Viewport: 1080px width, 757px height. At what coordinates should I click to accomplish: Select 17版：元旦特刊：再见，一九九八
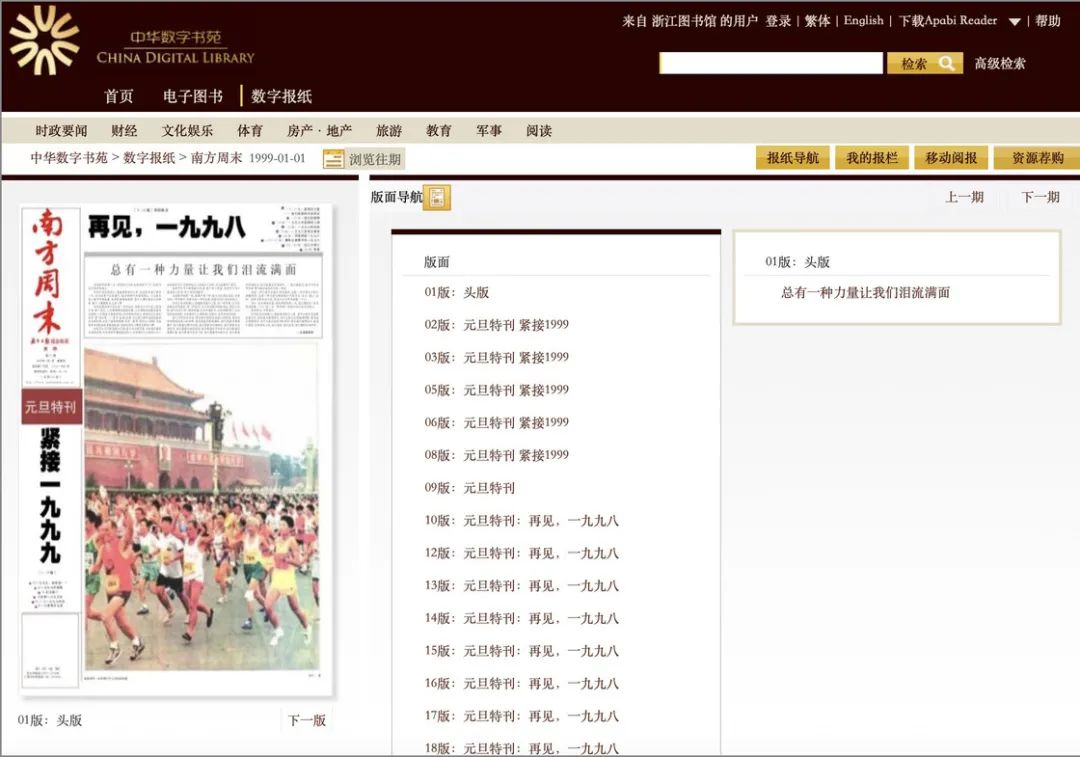click(521, 716)
